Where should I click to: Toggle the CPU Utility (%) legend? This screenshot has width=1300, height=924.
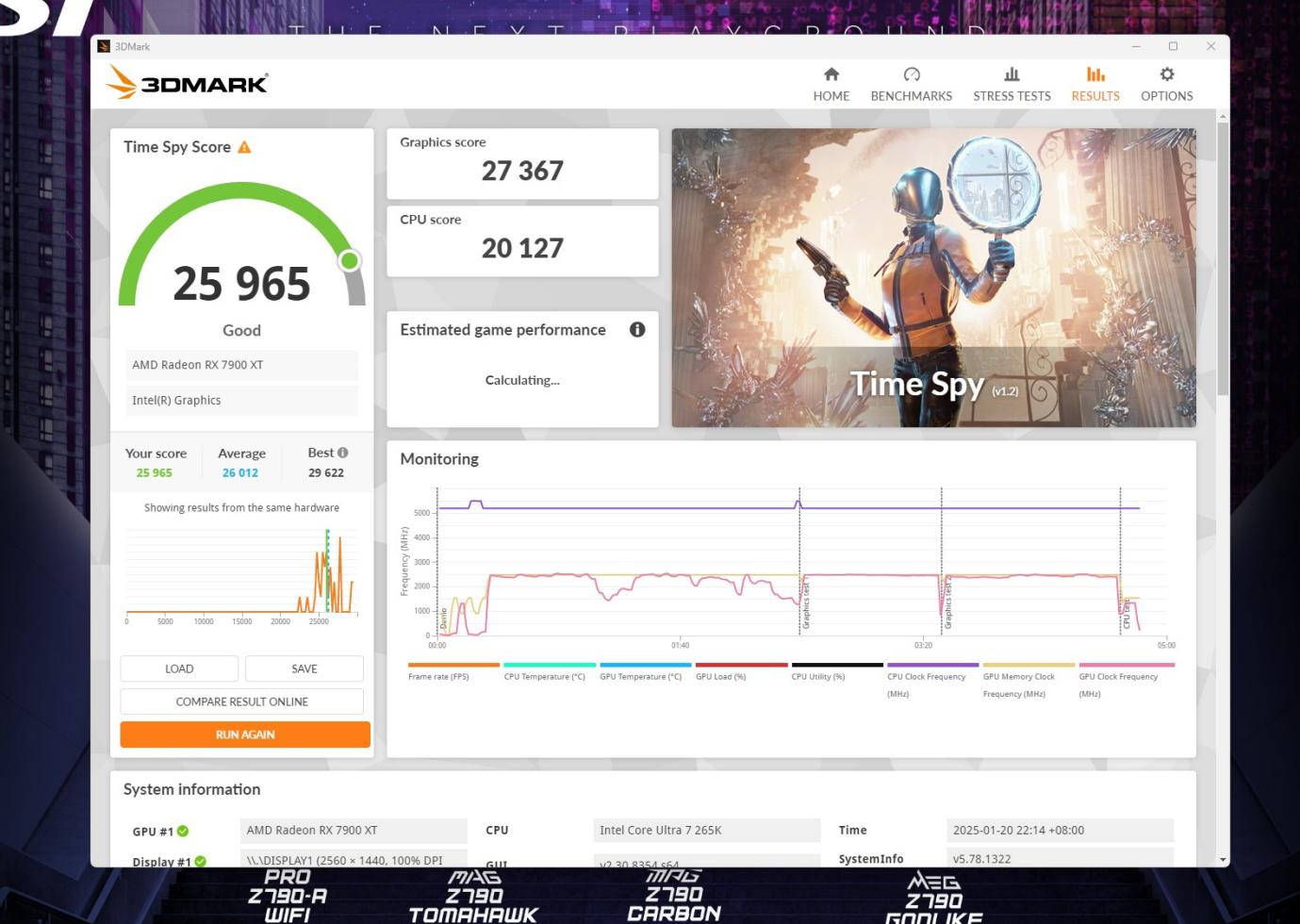click(837, 671)
